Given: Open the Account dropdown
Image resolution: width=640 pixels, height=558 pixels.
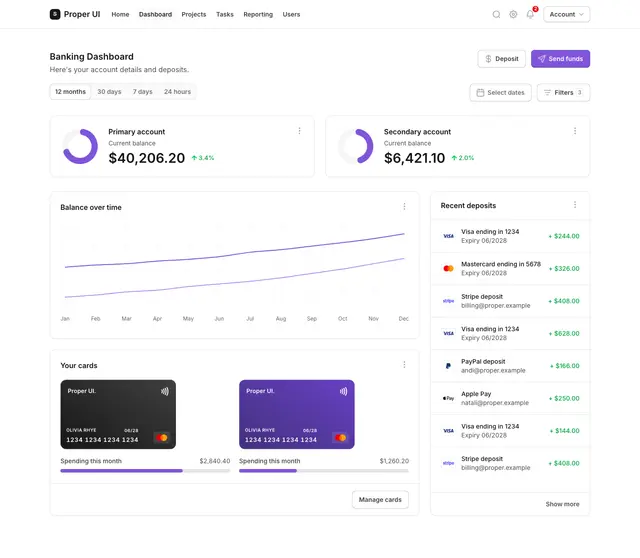Looking at the screenshot, I should pyautogui.click(x=566, y=14).
